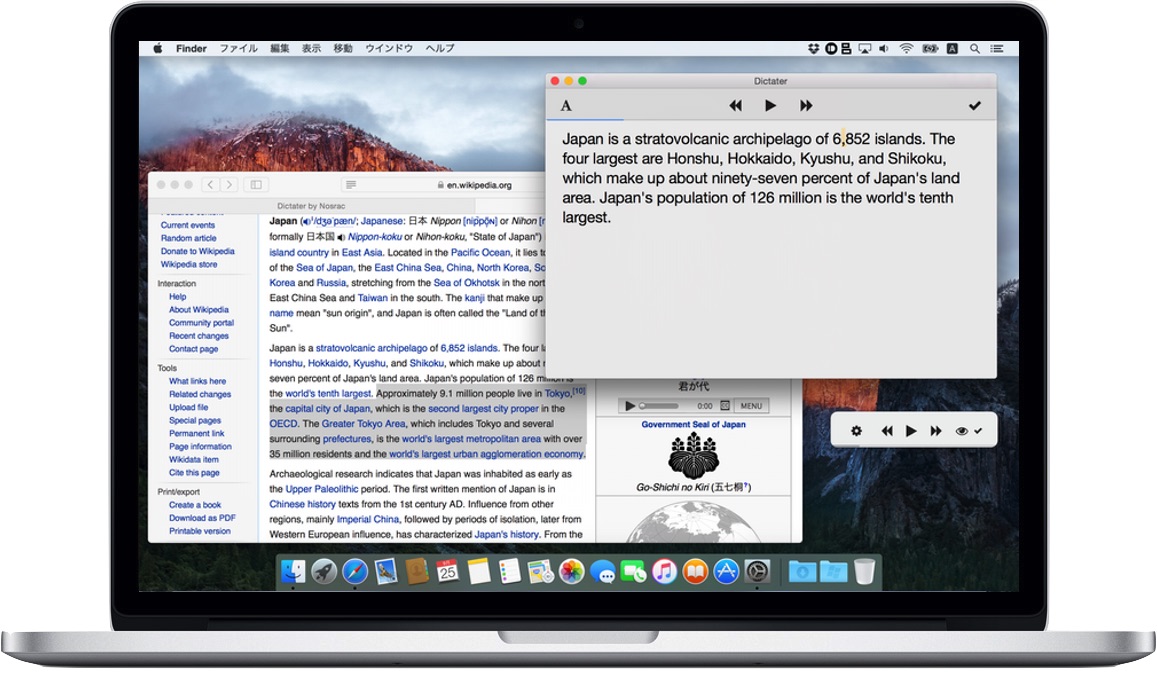The image size is (1157, 677).
Task: Rewind using the floating mini player
Action: (887, 430)
